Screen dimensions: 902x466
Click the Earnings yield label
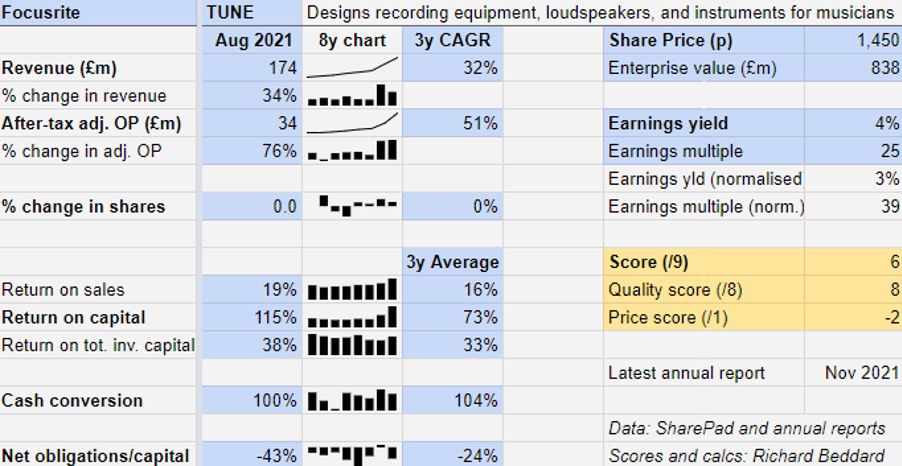click(668, 123)
